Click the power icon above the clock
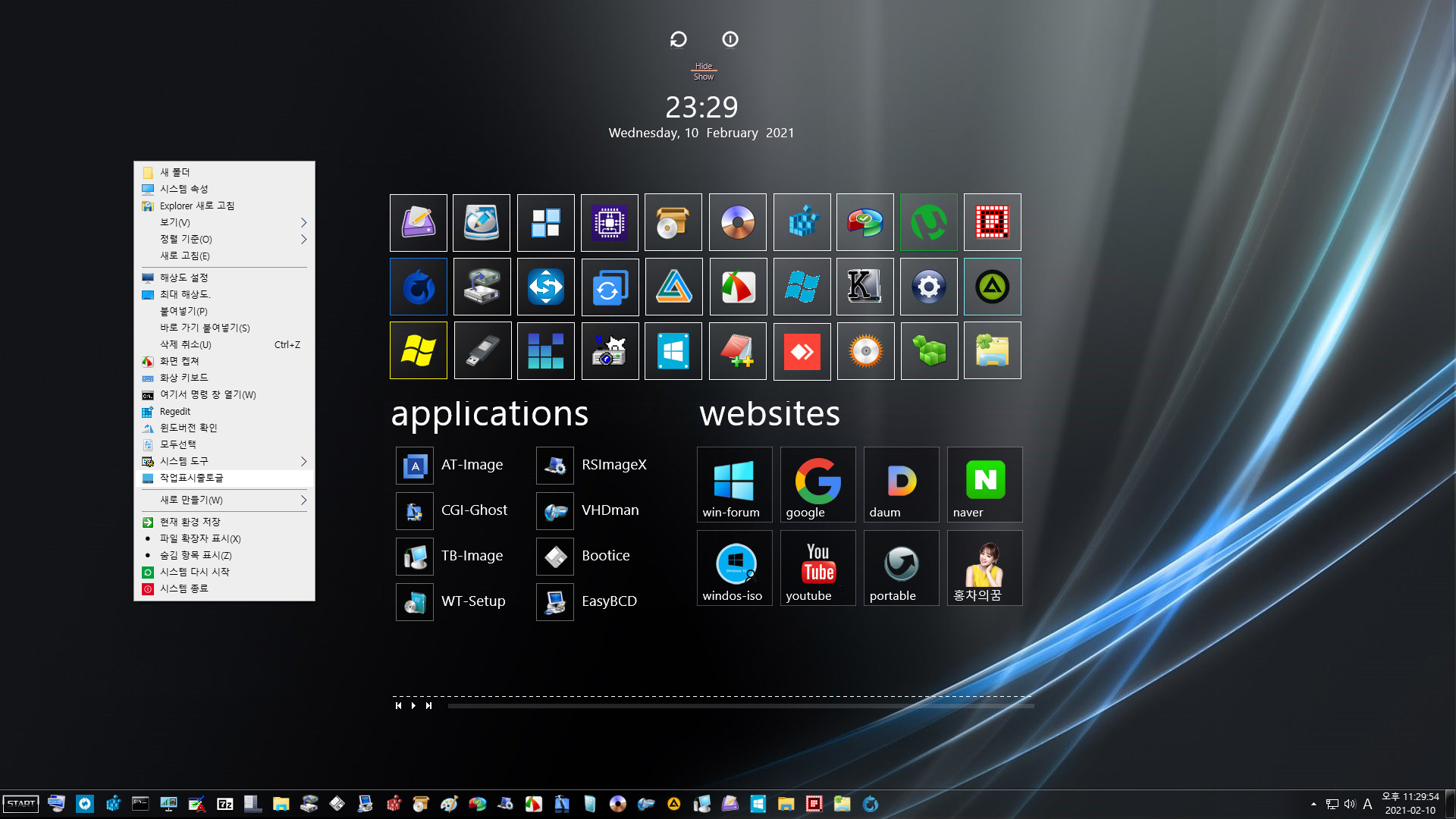Image resolution: width=1456 pixels, height=819 pixels. point(730,39)
